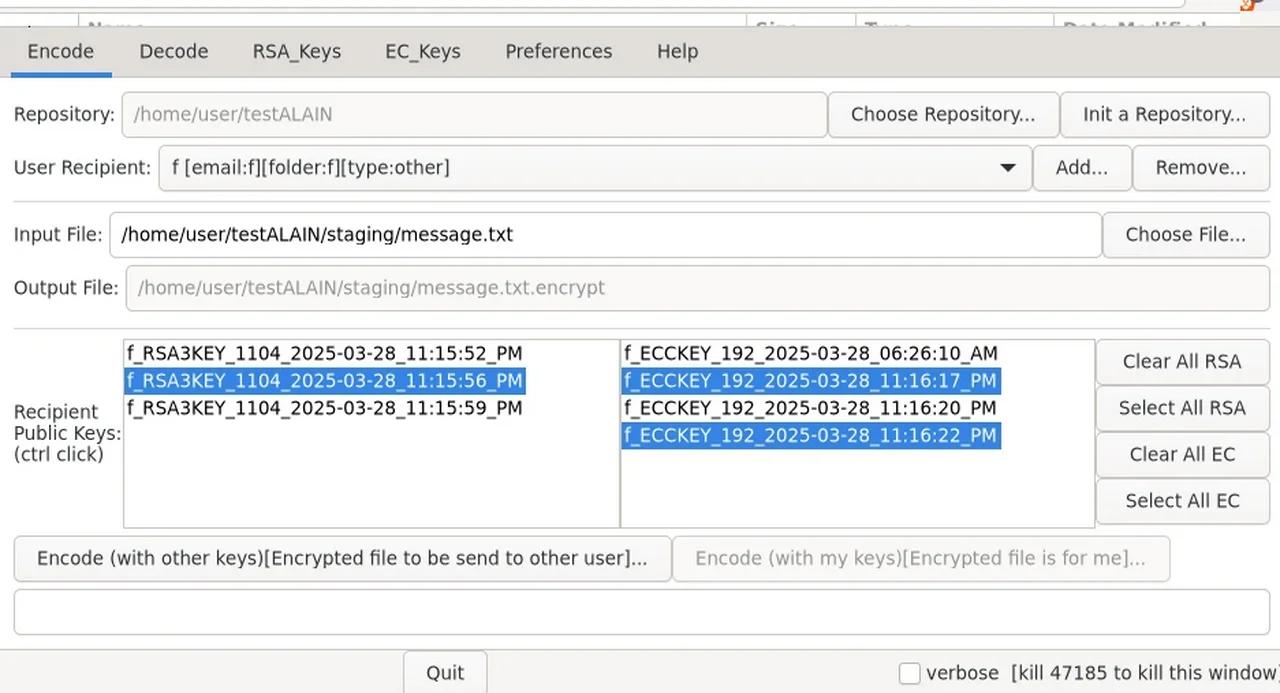Image resolution: width=1280 pixels, height=693 pixels.
Task: Expand the User Recipient dropdown
Action: 1007,167
